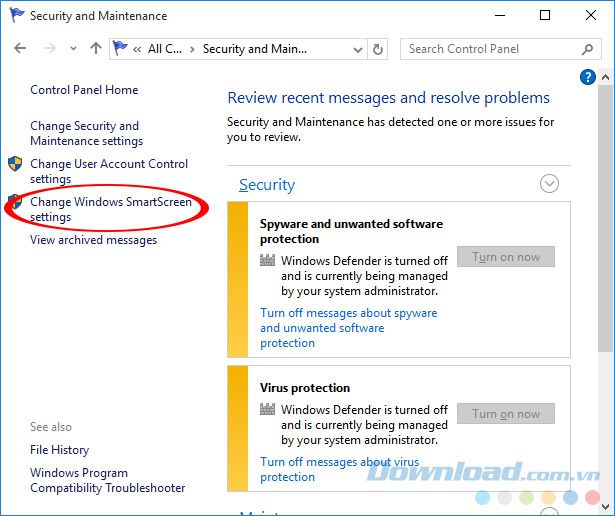Click the search magnifier icon
Screen dimensions: 615x516
pos(587,49)
